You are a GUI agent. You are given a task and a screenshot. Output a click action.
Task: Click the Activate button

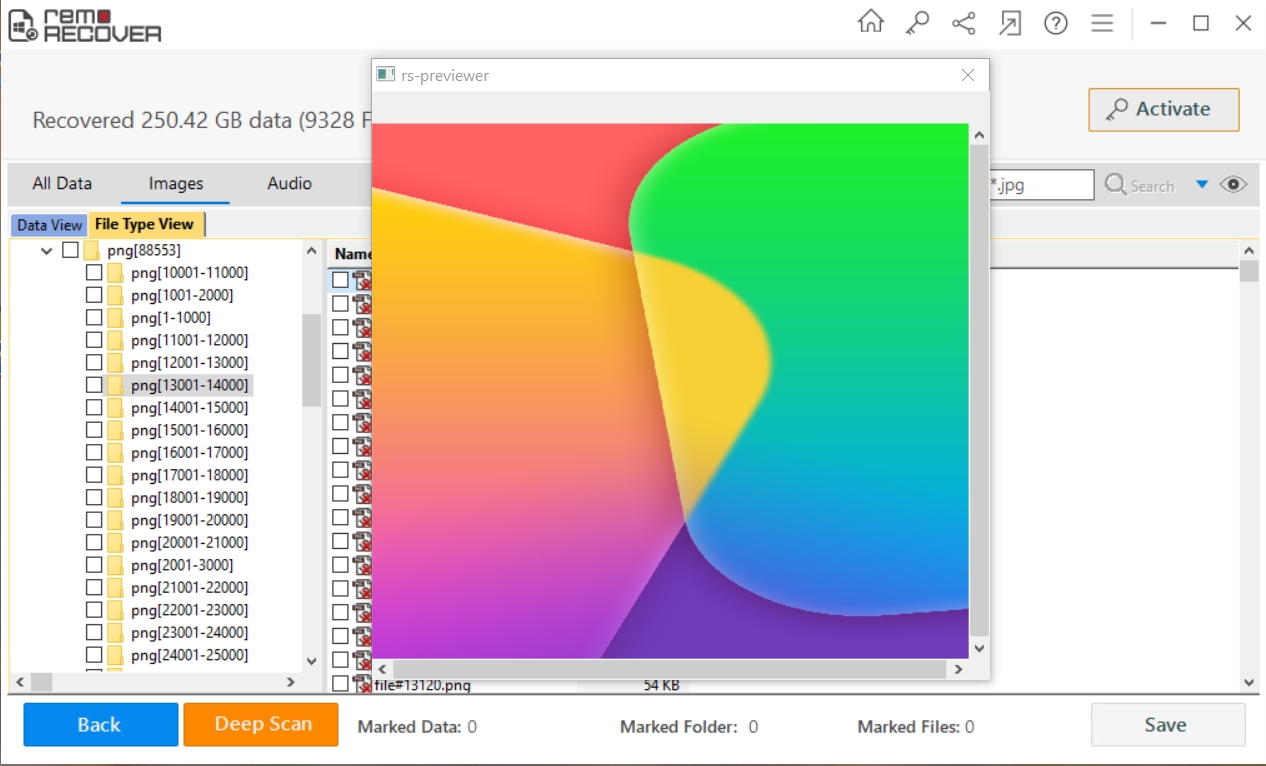coord(1164,109)
